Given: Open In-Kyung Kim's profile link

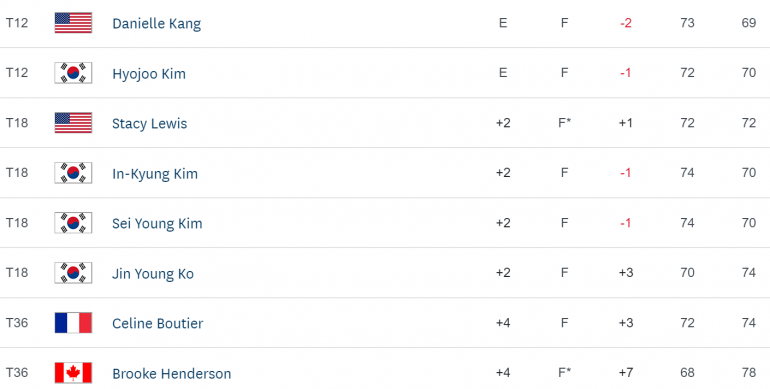Looking at the screenshot, I should pyautogui.click(x=155, y=174).
